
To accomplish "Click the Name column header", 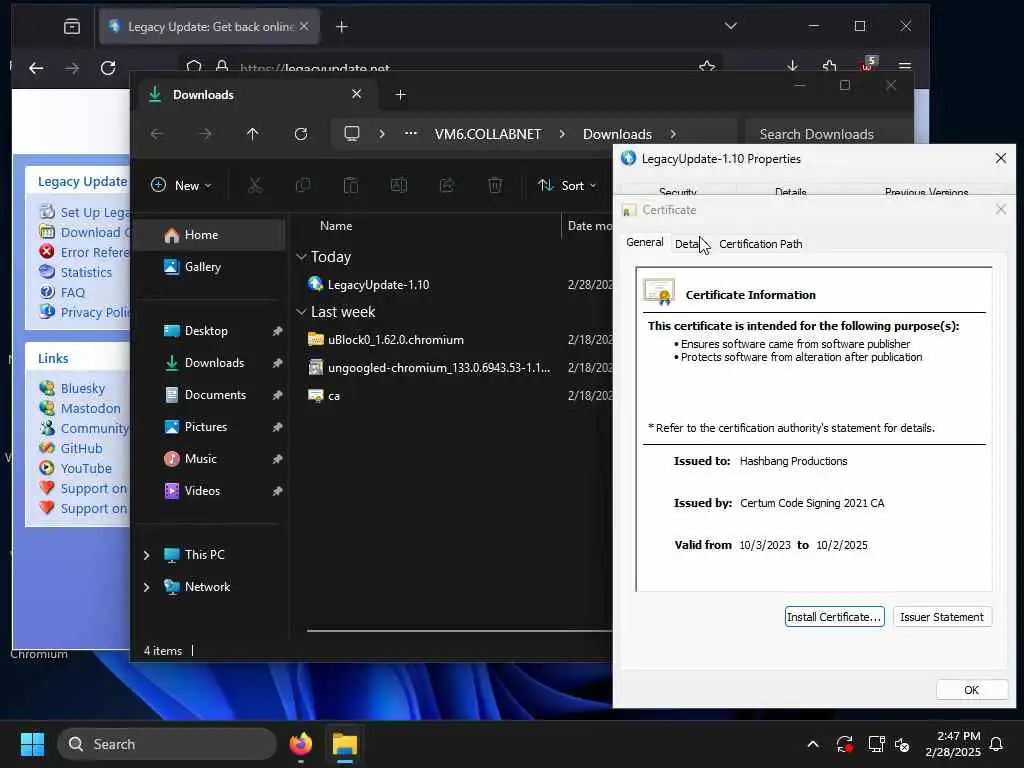I will (336, 226).
